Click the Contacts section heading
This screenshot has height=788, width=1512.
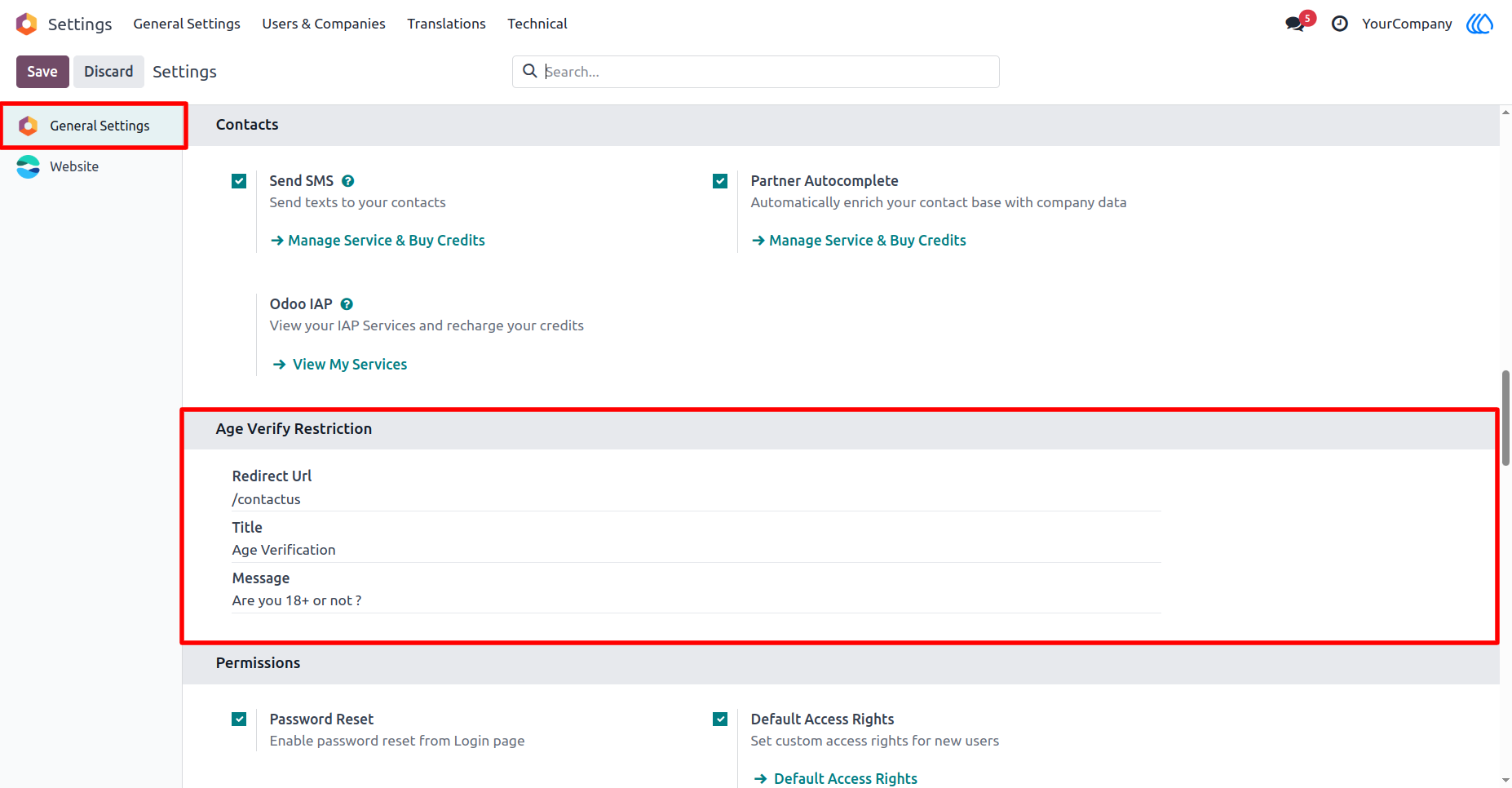247,125
